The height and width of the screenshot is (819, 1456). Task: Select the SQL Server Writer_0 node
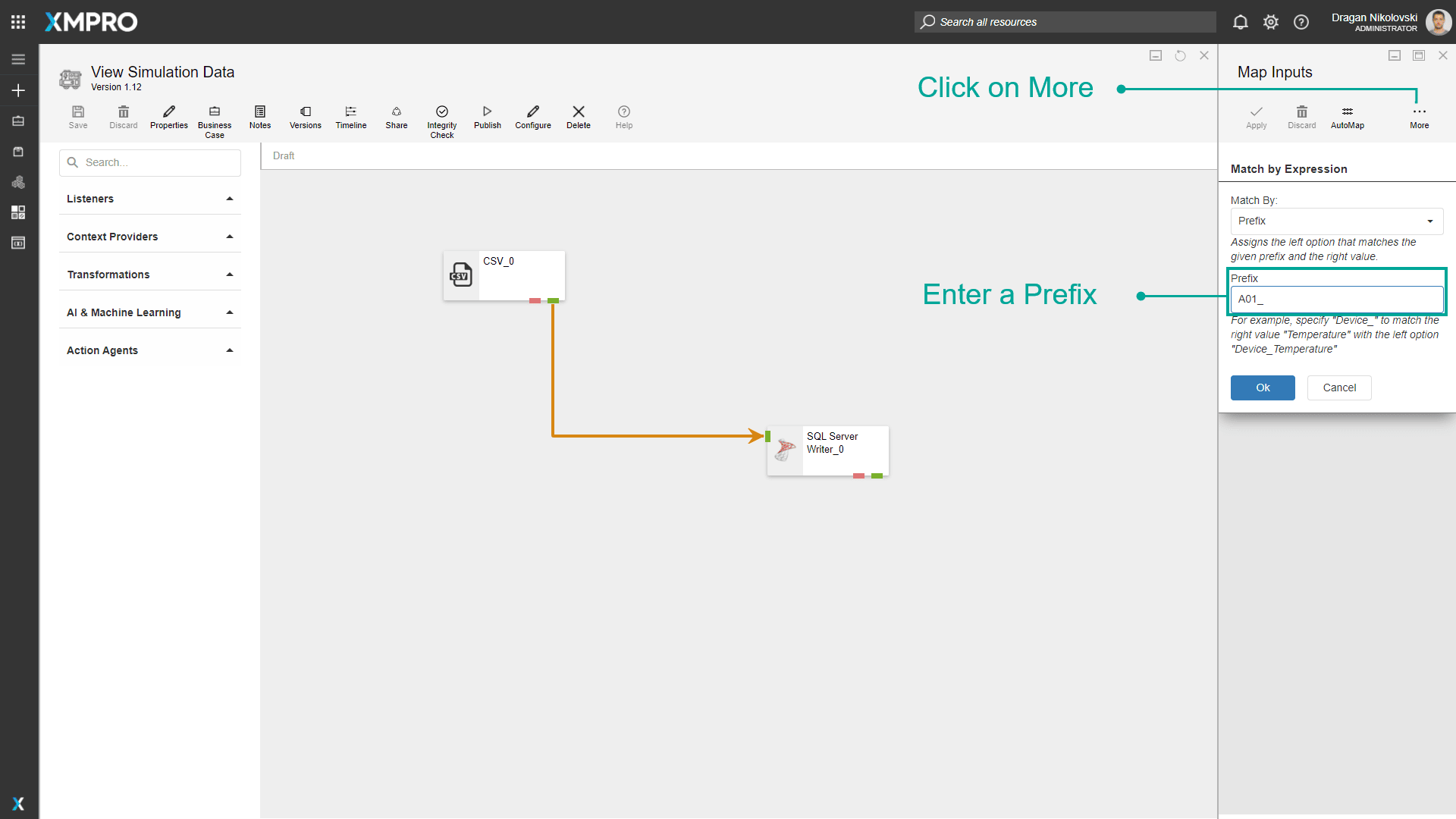tap(827, 450)
